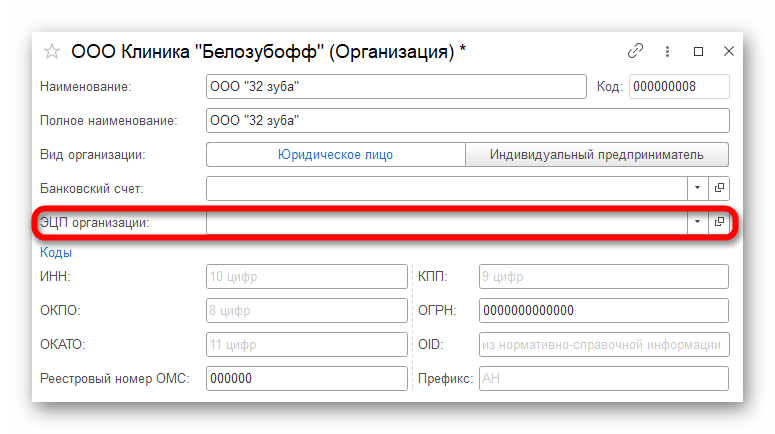This screenshot has height=434, width=775.
Task: Focus the КПП 9-digit field
Action: [x=603, y=277]
